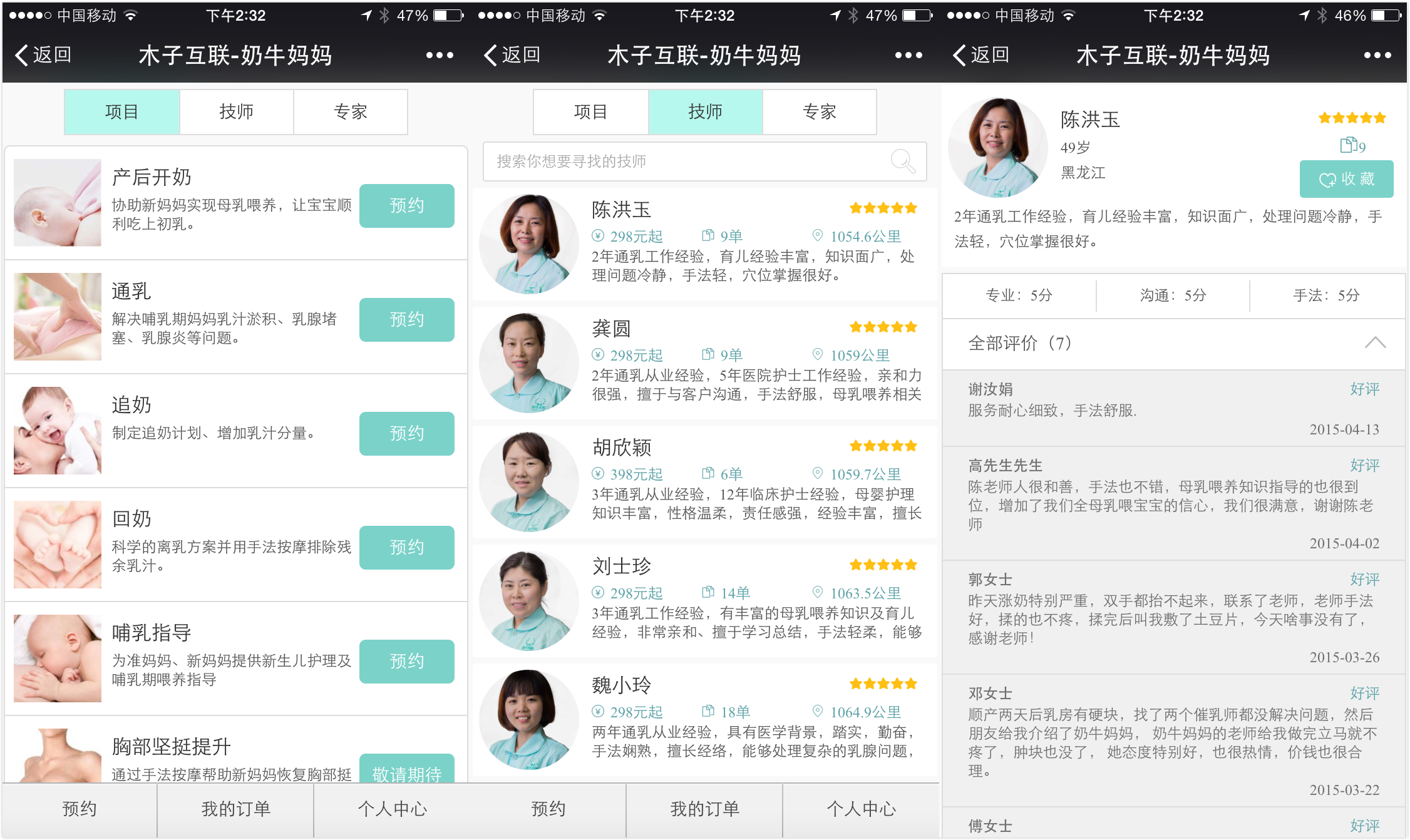Click the price yen icon for 胡欣颖
This screenshot has width=1410, height=840.
[598, 473]
